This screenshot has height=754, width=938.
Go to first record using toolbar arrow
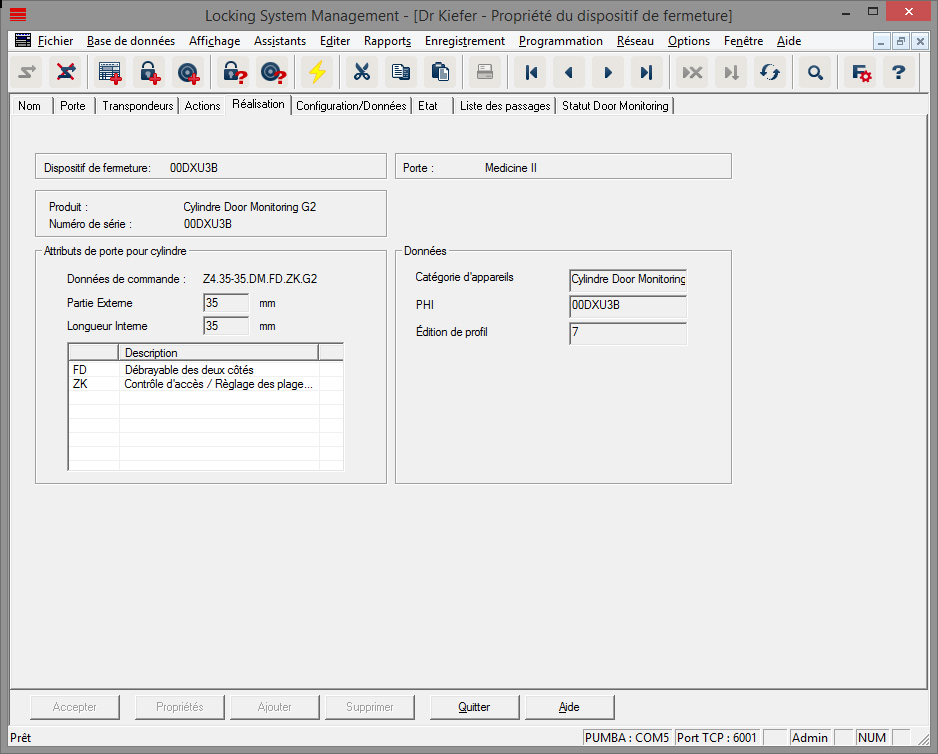(x=532, y=72)
